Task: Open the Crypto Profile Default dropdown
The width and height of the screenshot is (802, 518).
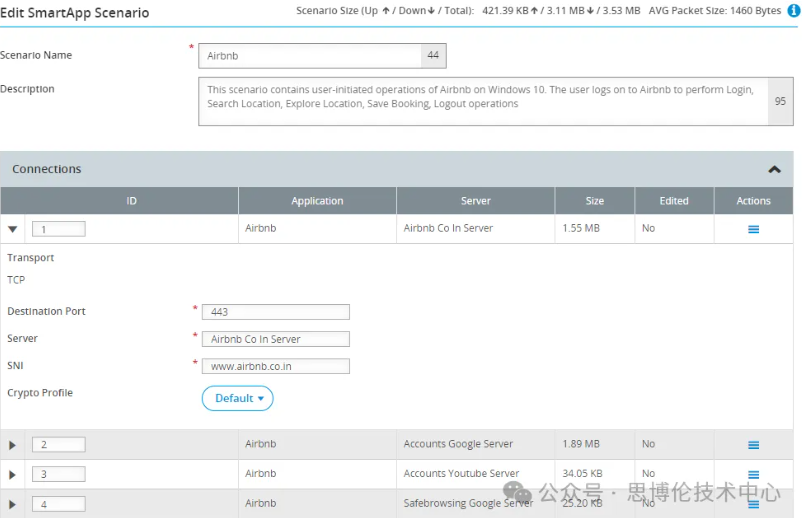Action: [237, 398]
